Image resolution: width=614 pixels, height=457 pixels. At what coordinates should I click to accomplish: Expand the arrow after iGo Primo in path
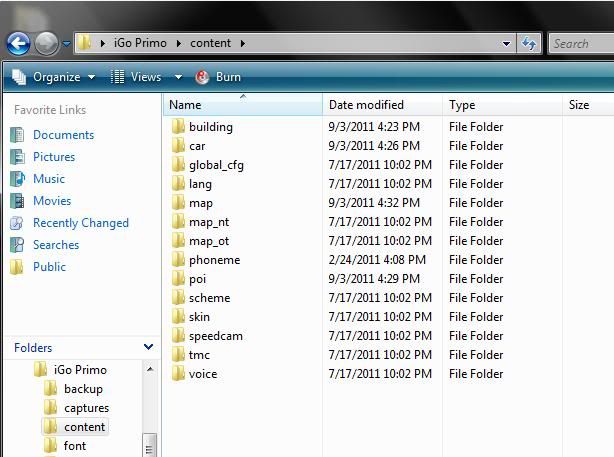click(x=179, y=43)
